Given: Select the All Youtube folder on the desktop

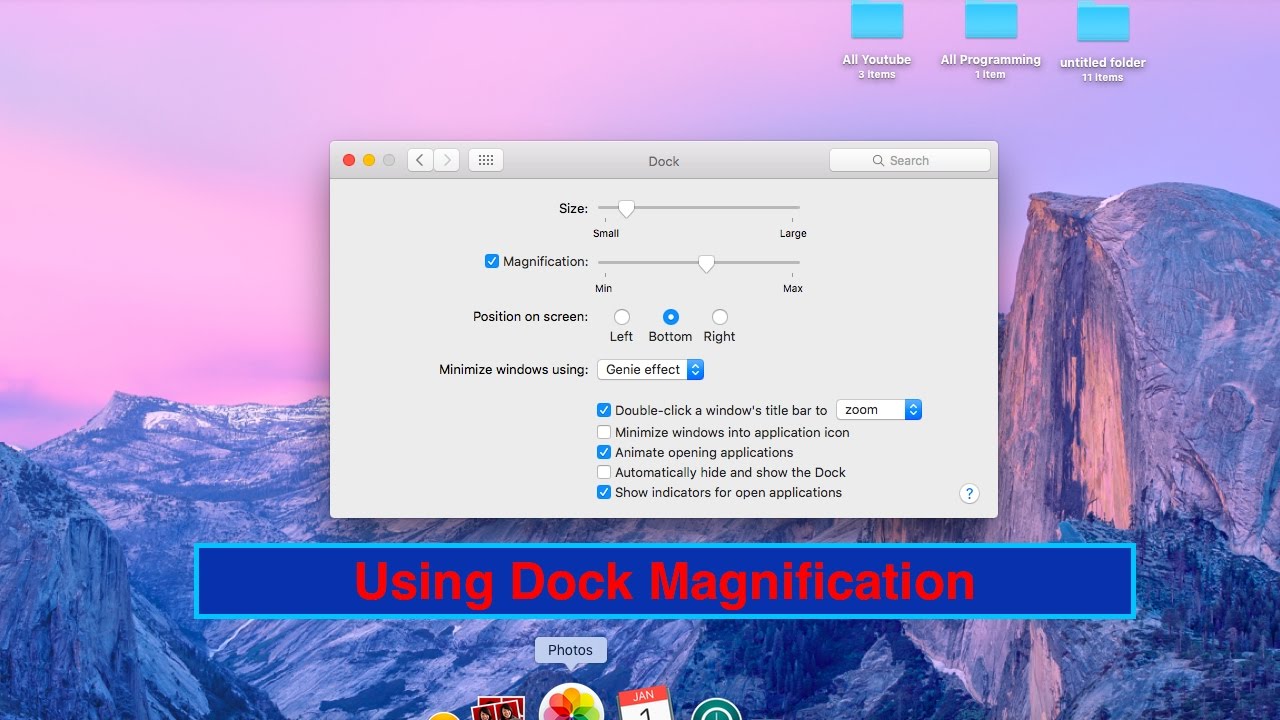Looking at the screenshot, I should [877, 40].
